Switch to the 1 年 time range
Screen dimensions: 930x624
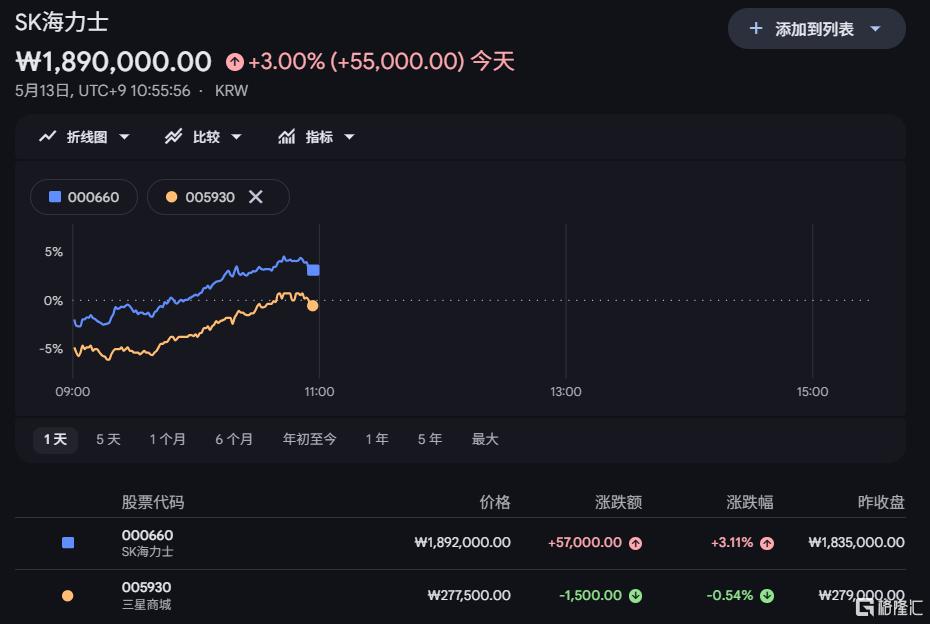tap(377, 440)
